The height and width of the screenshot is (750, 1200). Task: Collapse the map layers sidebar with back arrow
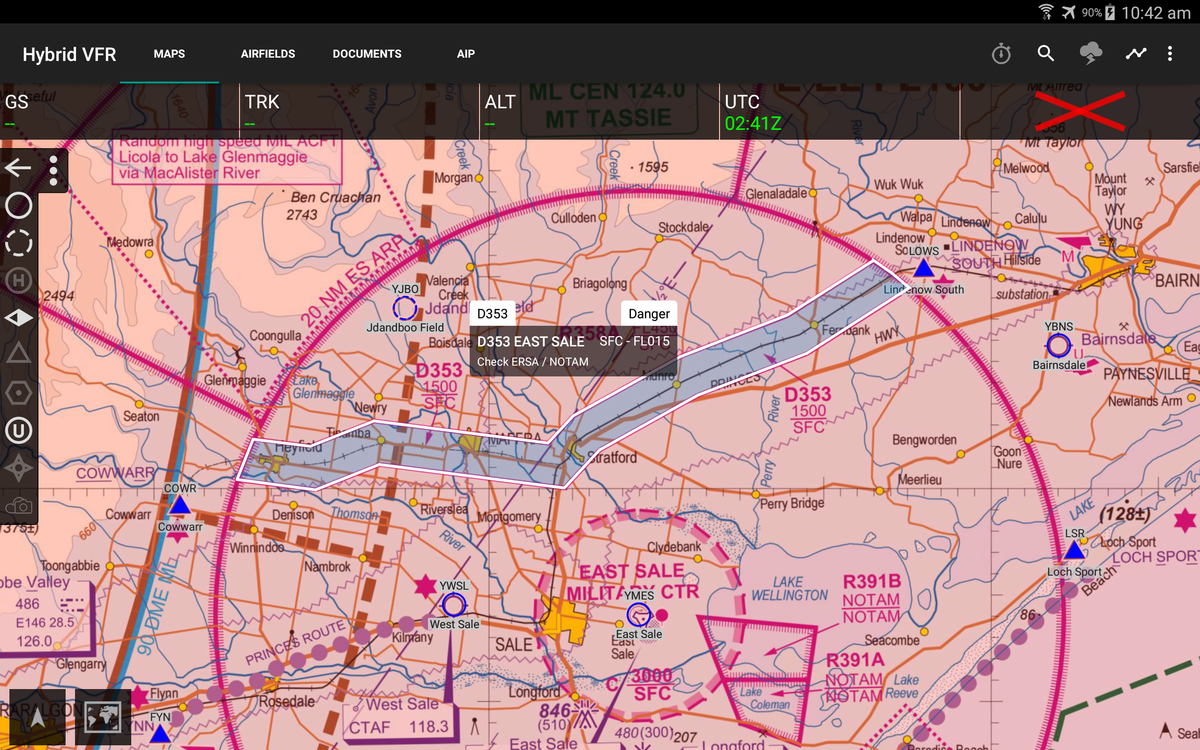coord(18,168)
